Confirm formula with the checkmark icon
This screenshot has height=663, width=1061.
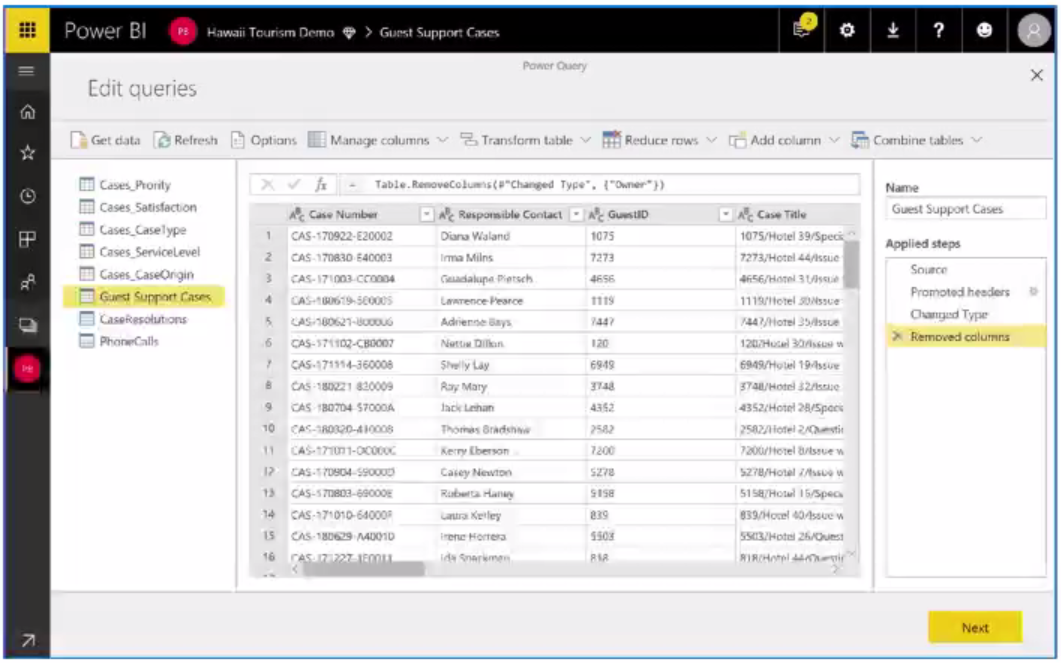[x=294, y=184]
